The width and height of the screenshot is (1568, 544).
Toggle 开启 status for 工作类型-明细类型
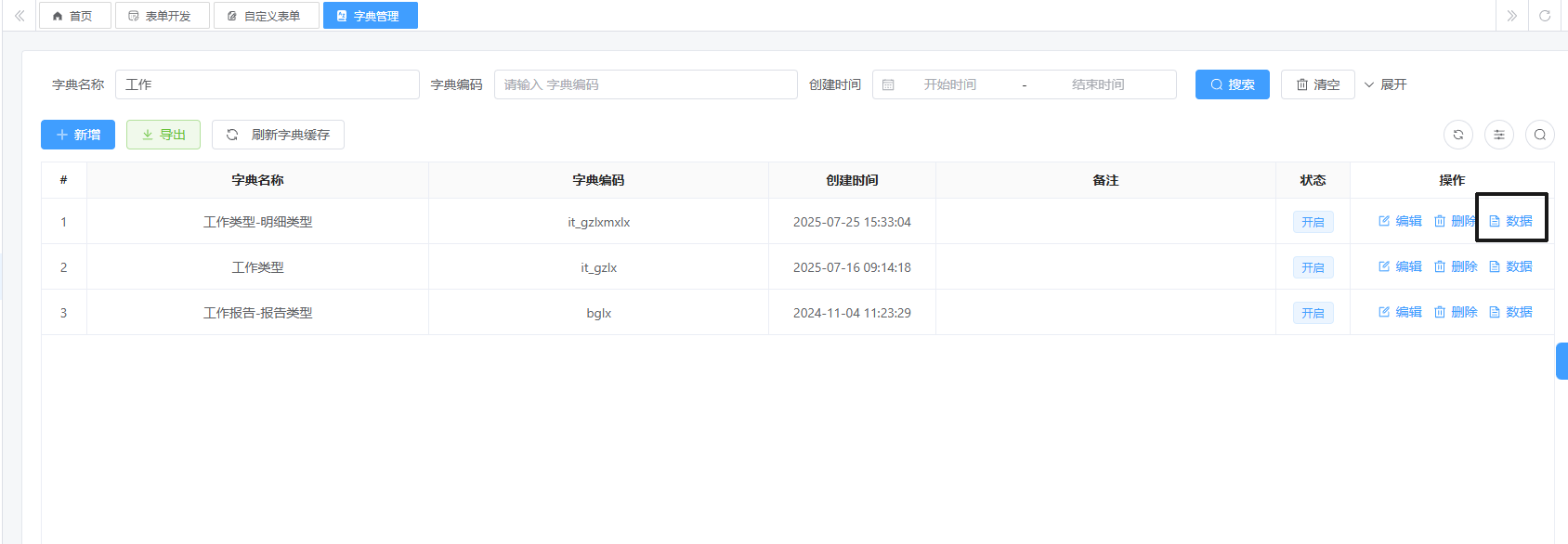(1313, 222)
